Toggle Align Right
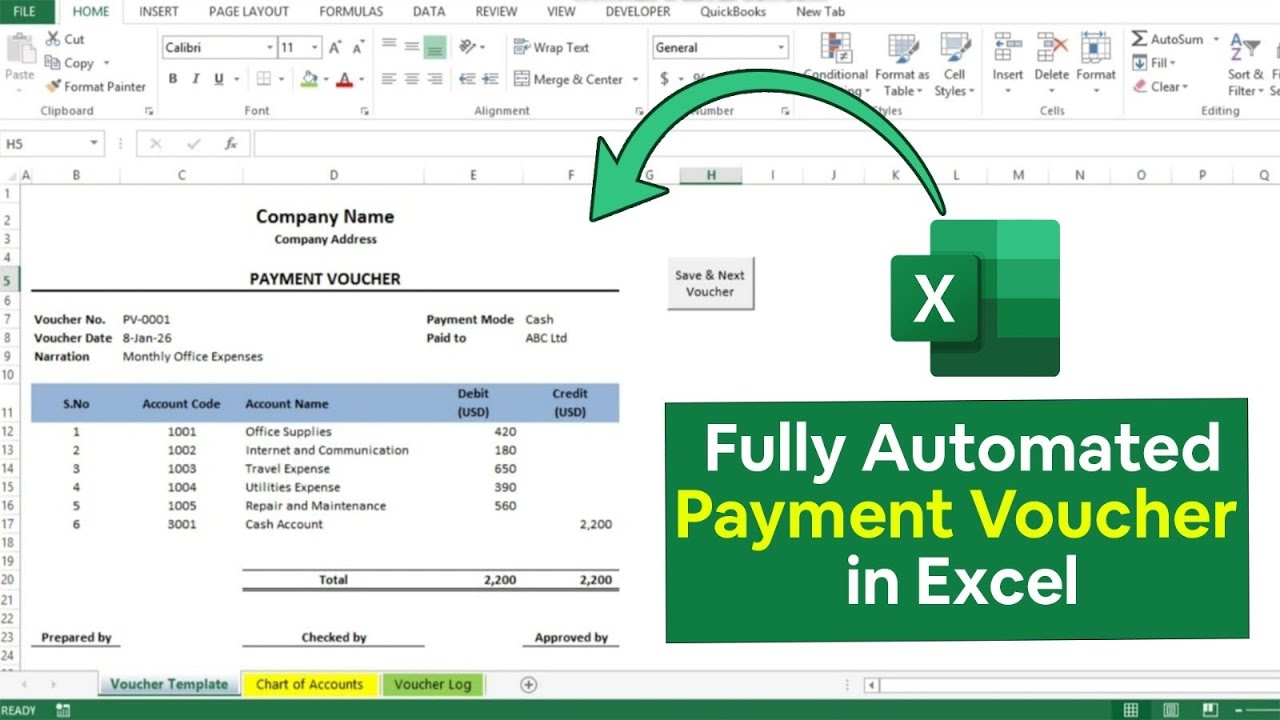This screenshot has height=720, width=1280. [x=434, y=79]
